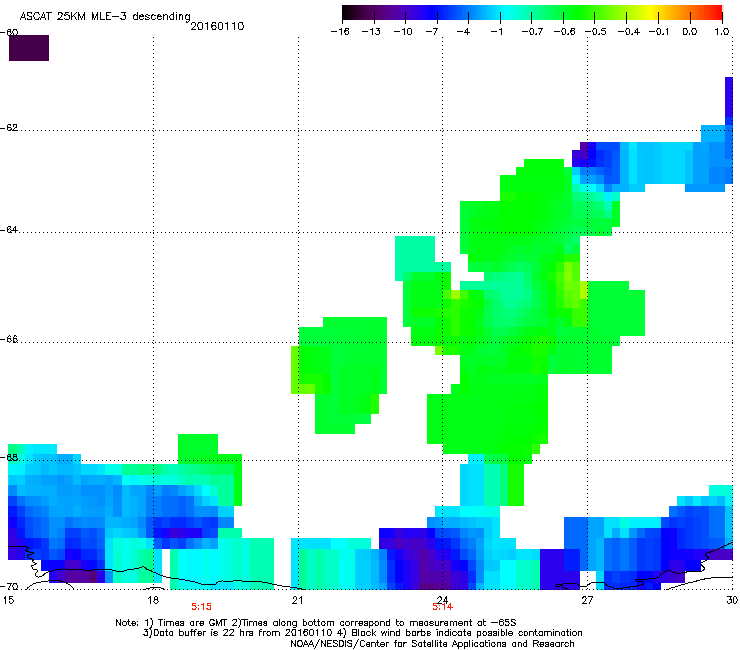Click the 18 longitude axis label
Screen dimensions: 740x650
point(153,600)
